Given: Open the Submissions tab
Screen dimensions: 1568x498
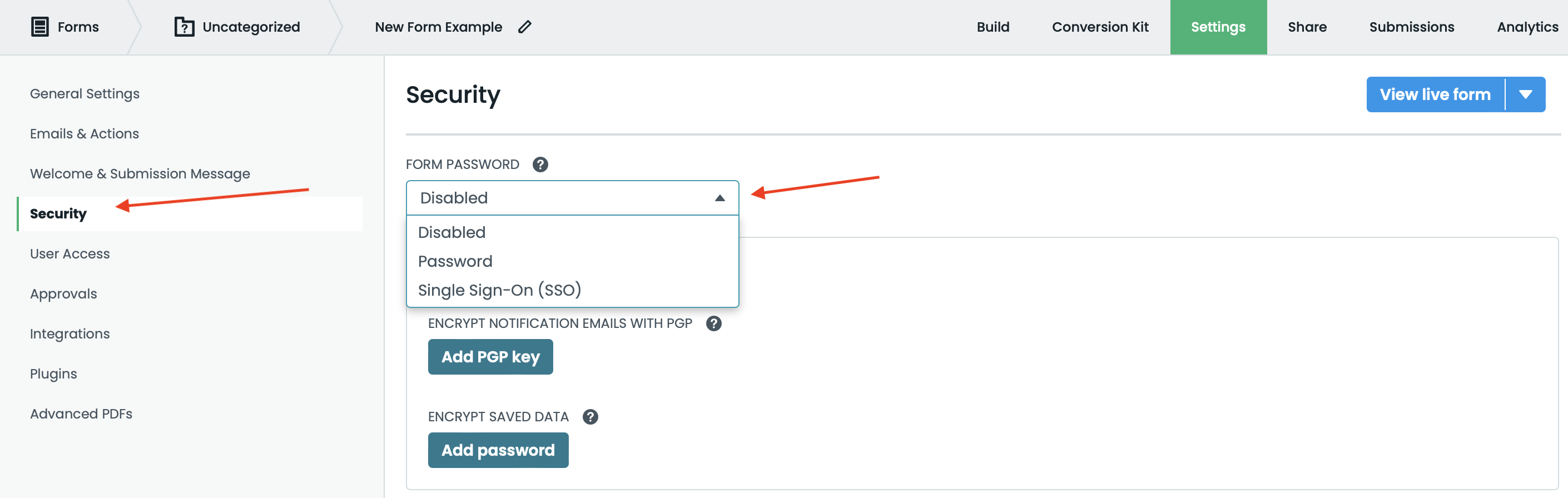Looking at the screenshot, I should click(1411, 27).
